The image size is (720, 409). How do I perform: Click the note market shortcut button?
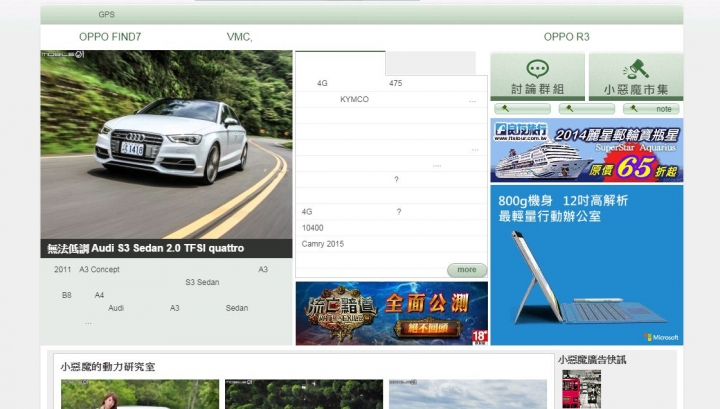(651, 109)
